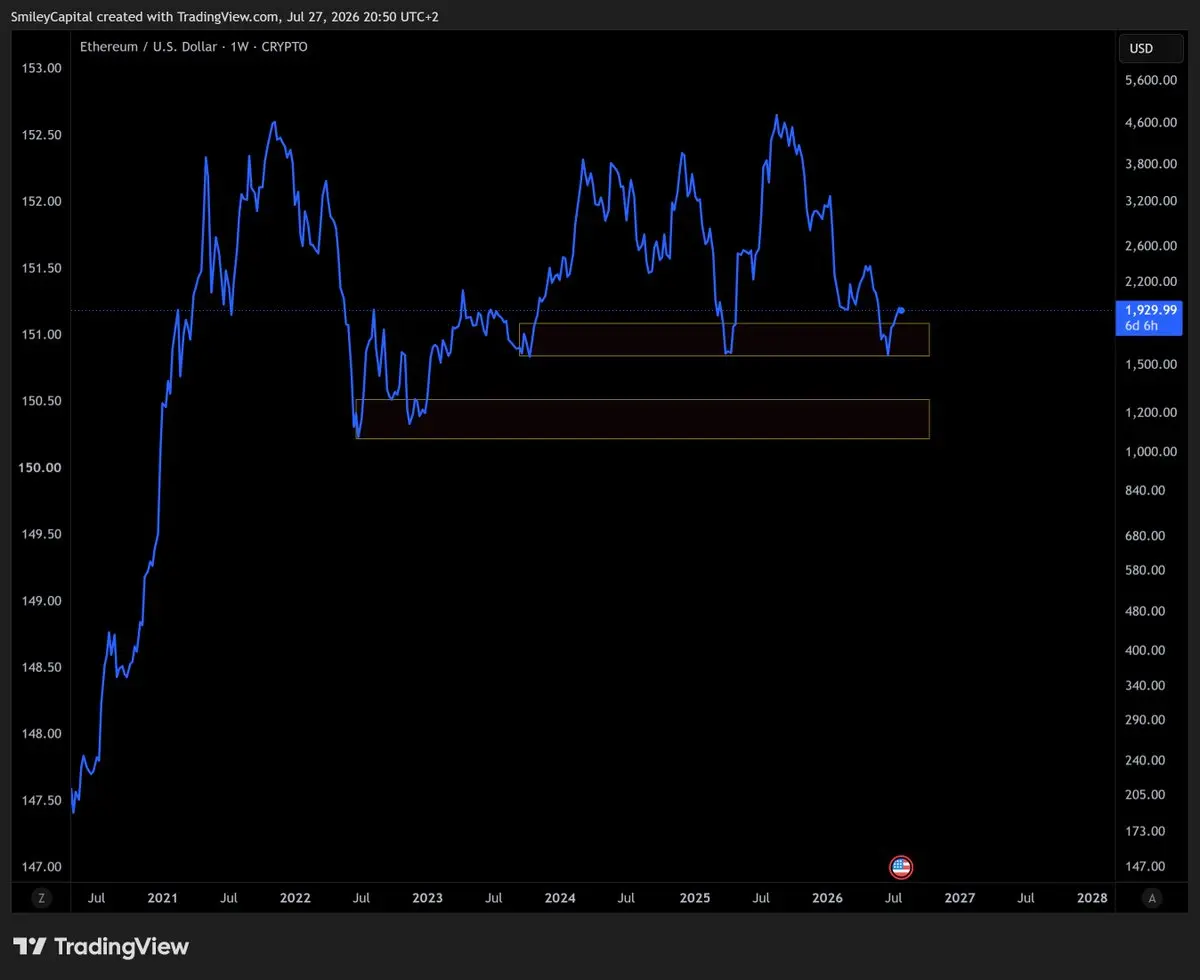Click the 290.00 price scale label
Image resolution: width=1200 pixels, height=980 pixels.
click(x=1145, y=720)
